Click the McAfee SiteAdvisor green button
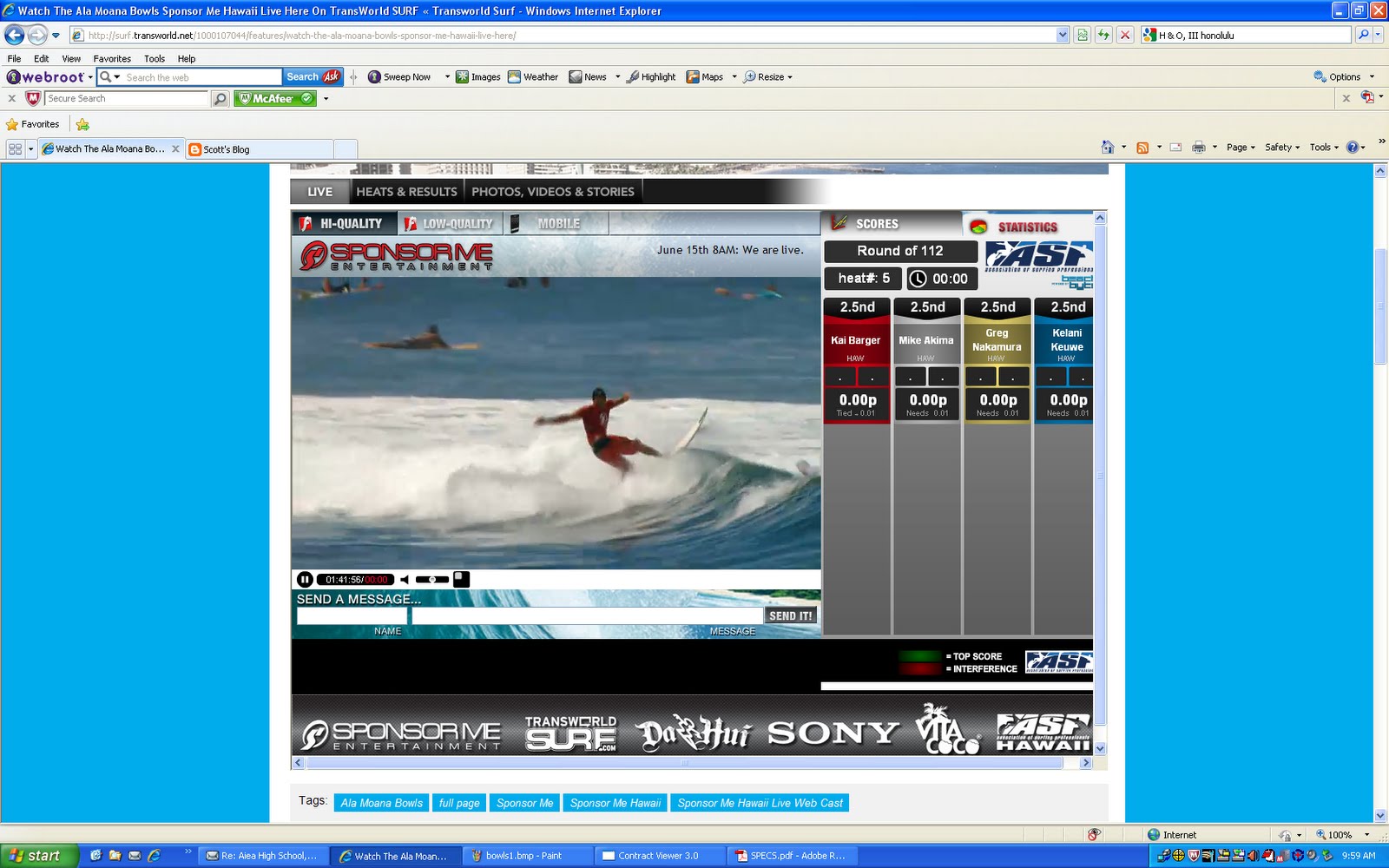This screenshot has width=1389, height=868. [x=274, y=99]
